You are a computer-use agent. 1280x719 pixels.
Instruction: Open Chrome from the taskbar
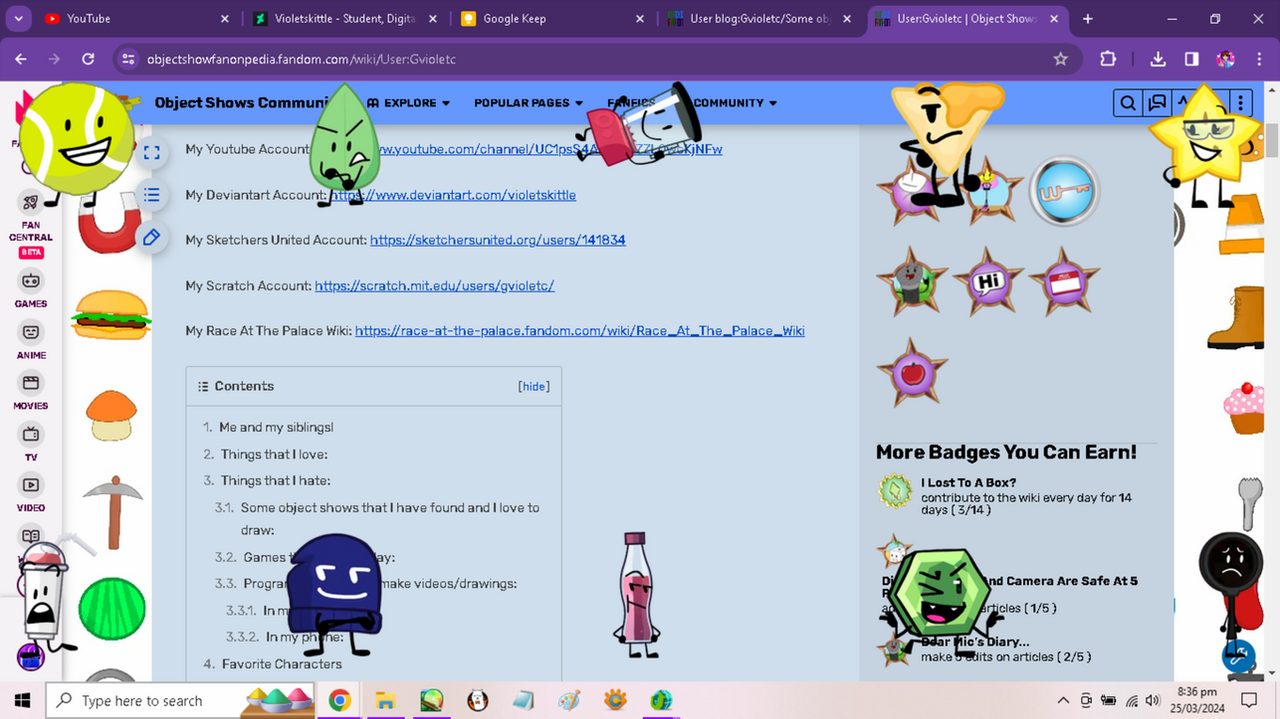339,700
